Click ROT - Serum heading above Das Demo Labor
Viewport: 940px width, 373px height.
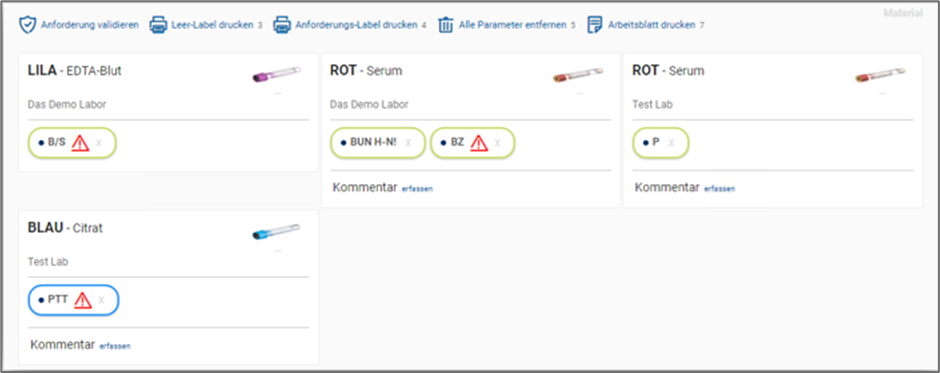[366, 71]
